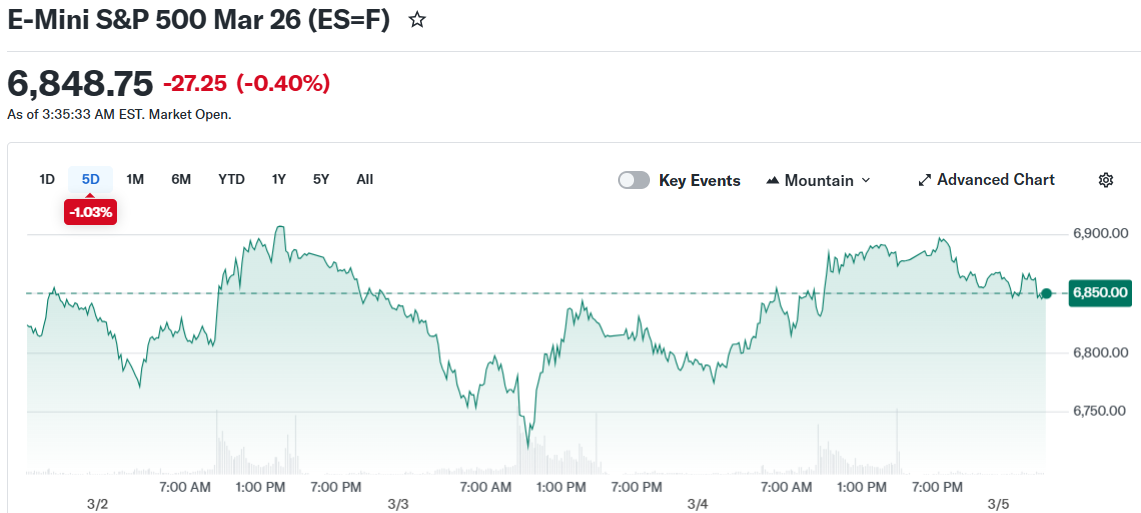Click the 6,800.00 axis label
1141x513 pixels.
(x=1100, y=353)
